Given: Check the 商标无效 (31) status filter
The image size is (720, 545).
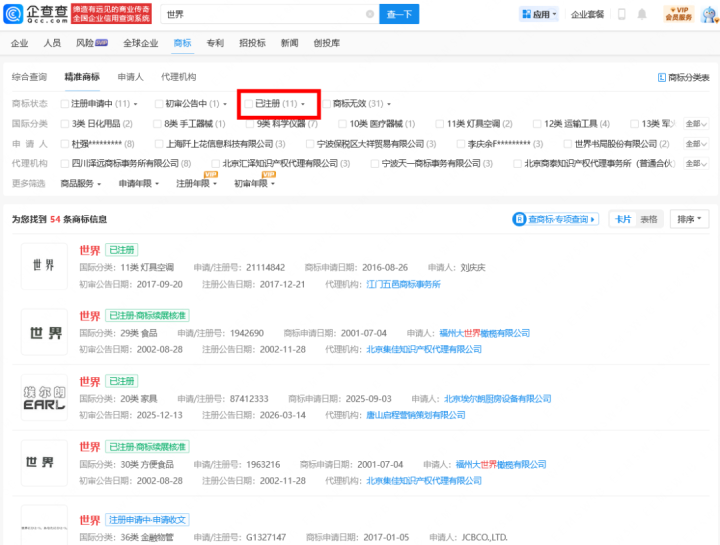Looking at the screenshot, I should click(326, 104).
